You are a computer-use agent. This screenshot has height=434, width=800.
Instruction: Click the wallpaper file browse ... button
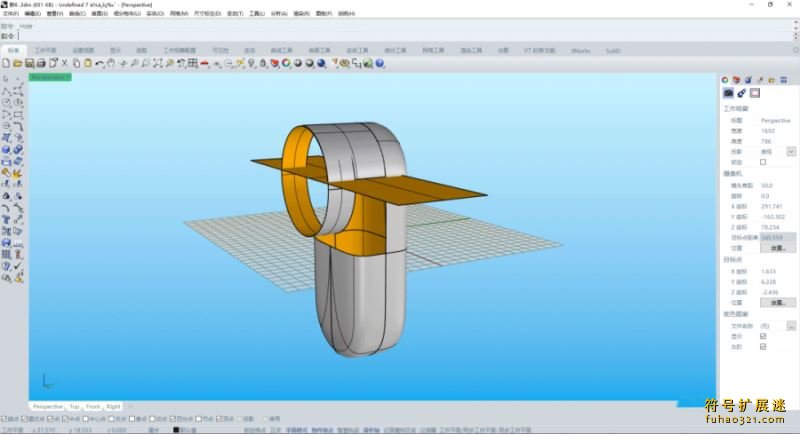tap(791, 325)
